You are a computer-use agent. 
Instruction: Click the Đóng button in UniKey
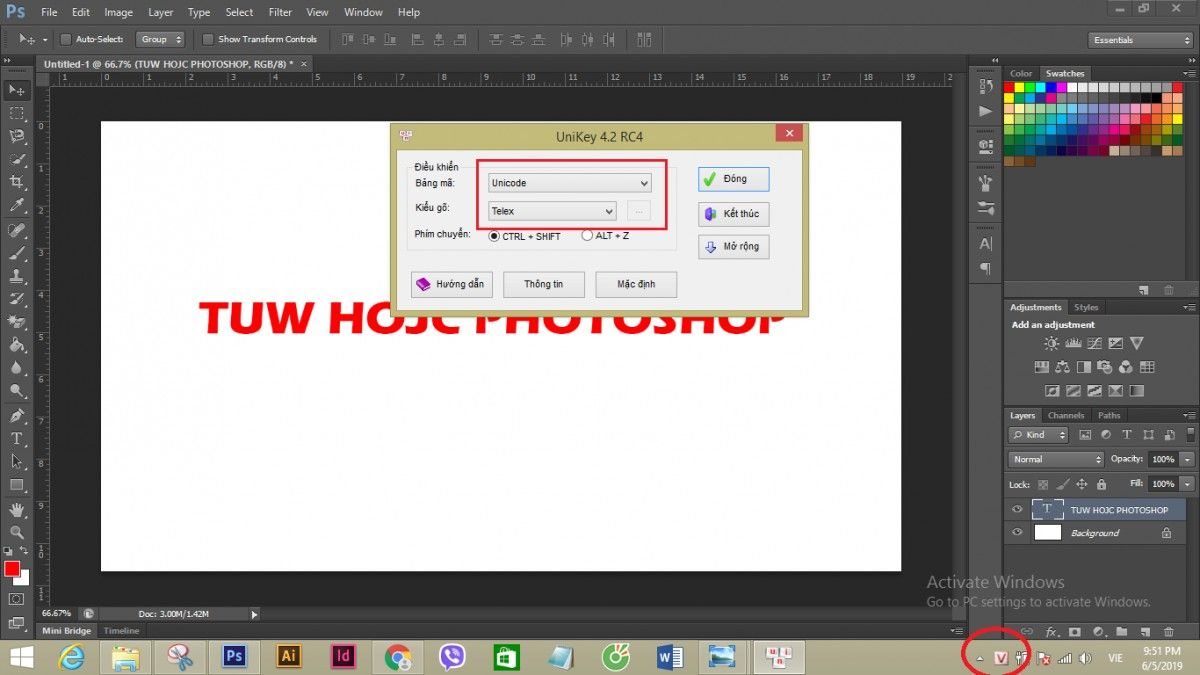[x=733, y=179]
